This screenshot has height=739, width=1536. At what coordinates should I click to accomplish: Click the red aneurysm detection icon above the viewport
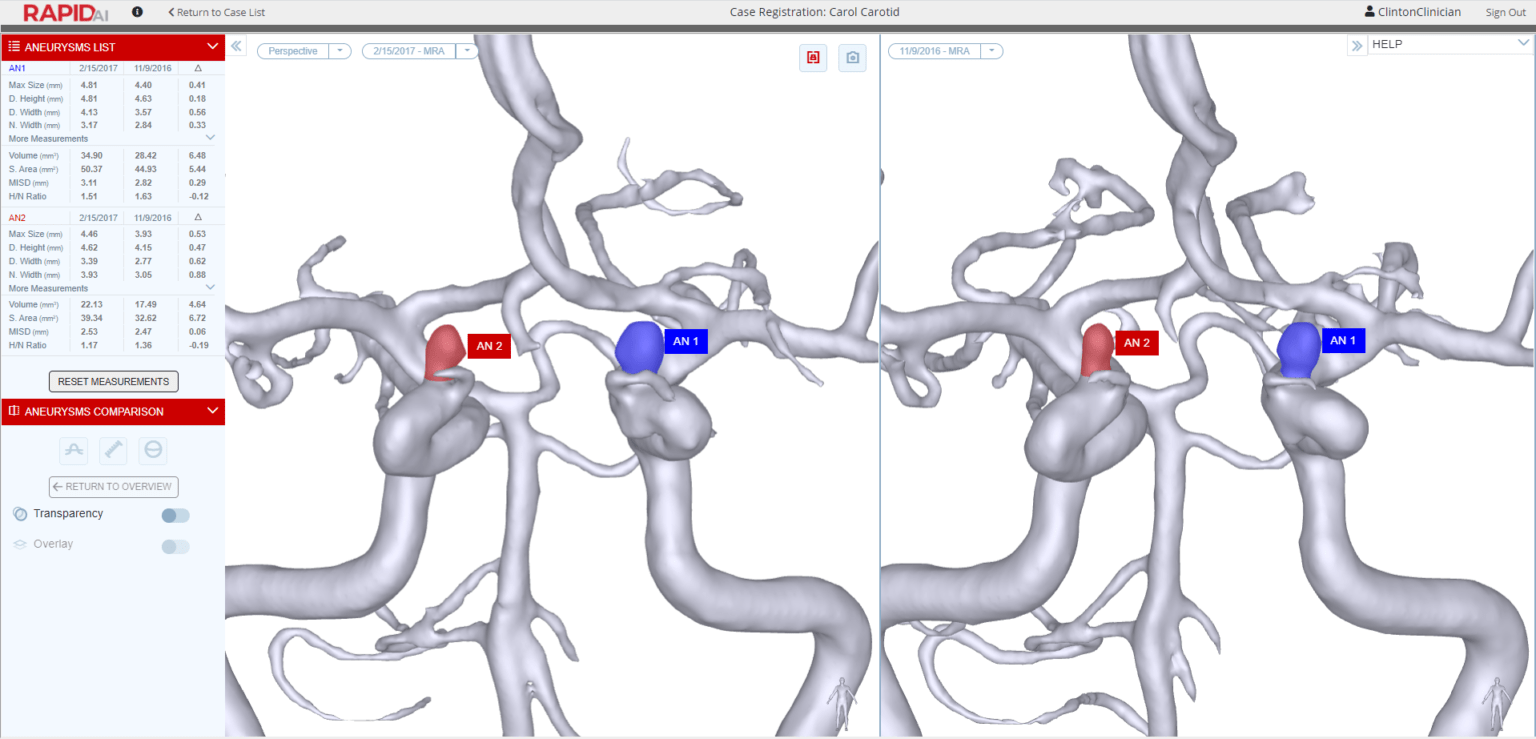click(812, 58)
